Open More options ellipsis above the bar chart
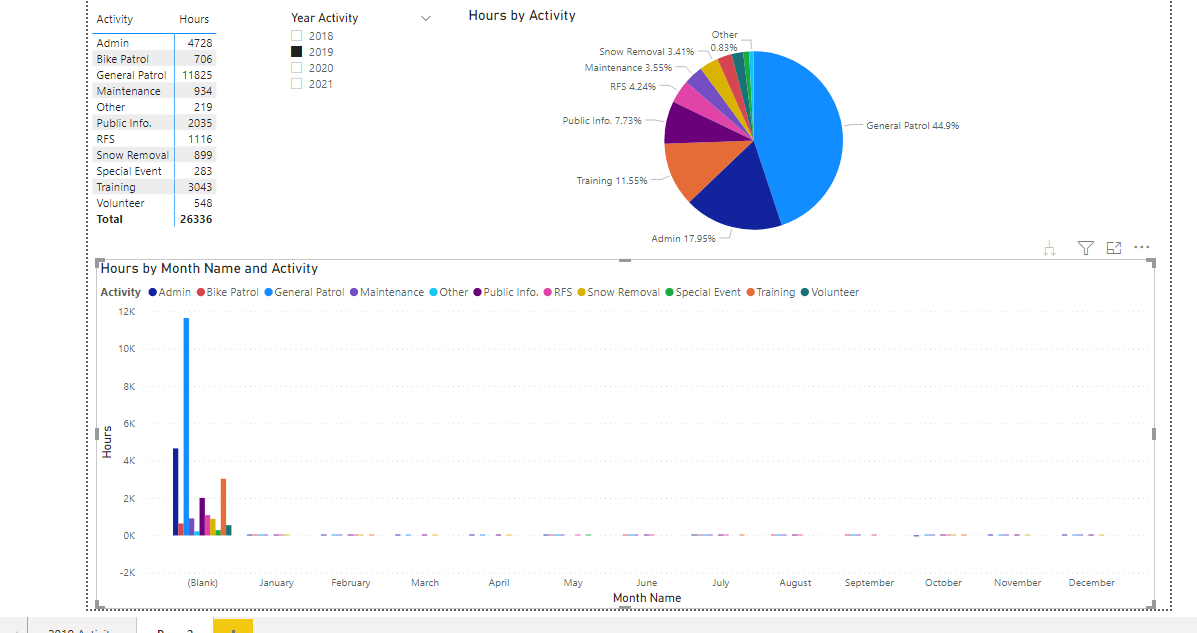This screenshot has height=633, width=1197. pos(1142,247)
